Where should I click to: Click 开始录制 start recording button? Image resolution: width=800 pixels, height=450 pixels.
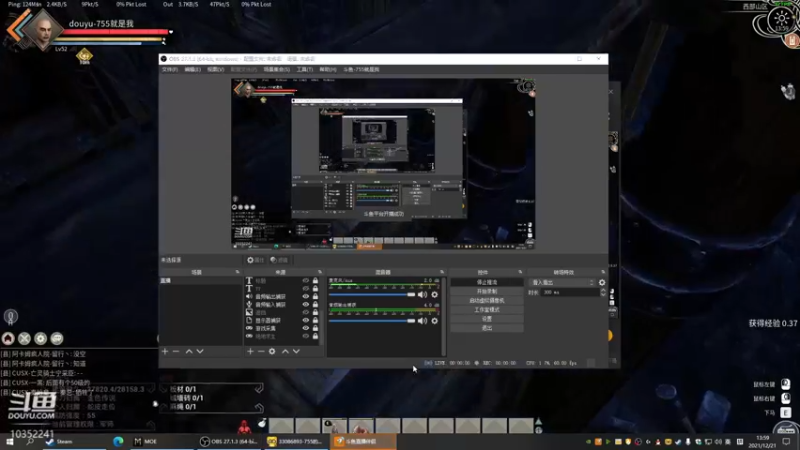point(487,291)
